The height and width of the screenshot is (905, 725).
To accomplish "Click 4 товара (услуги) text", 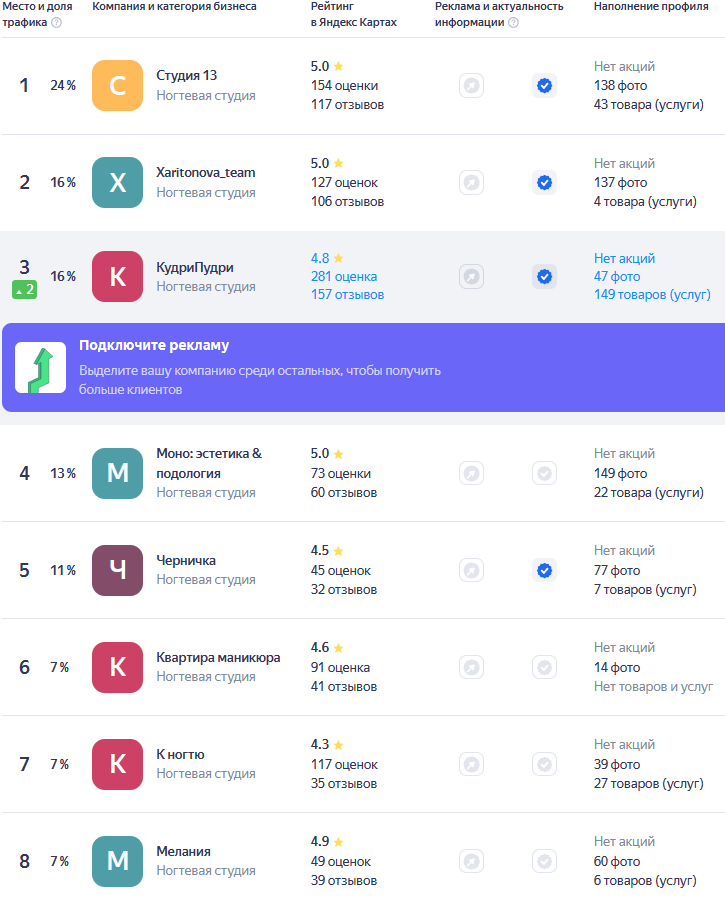I will 645,201.
